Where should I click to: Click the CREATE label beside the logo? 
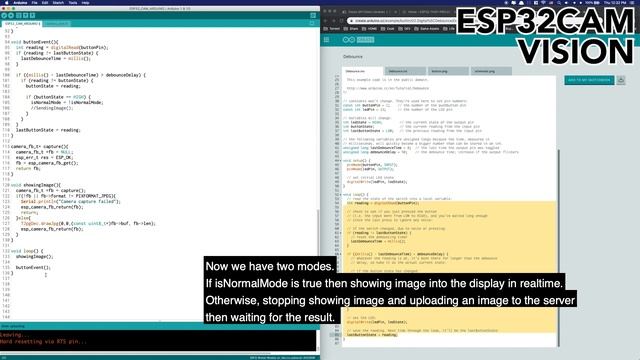click(x=365, y=40)
